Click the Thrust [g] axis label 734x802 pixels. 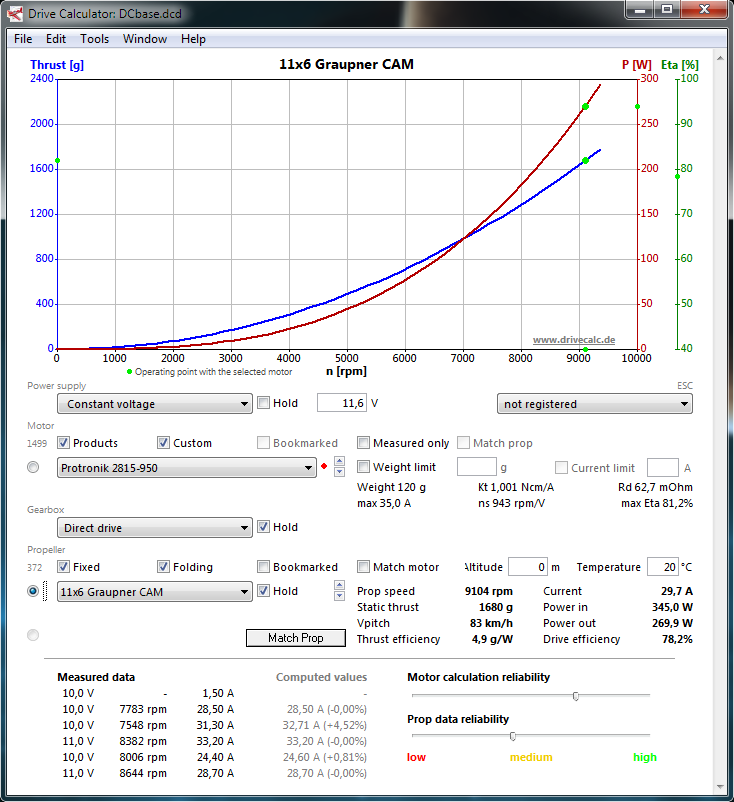click(x=57, y=65)
